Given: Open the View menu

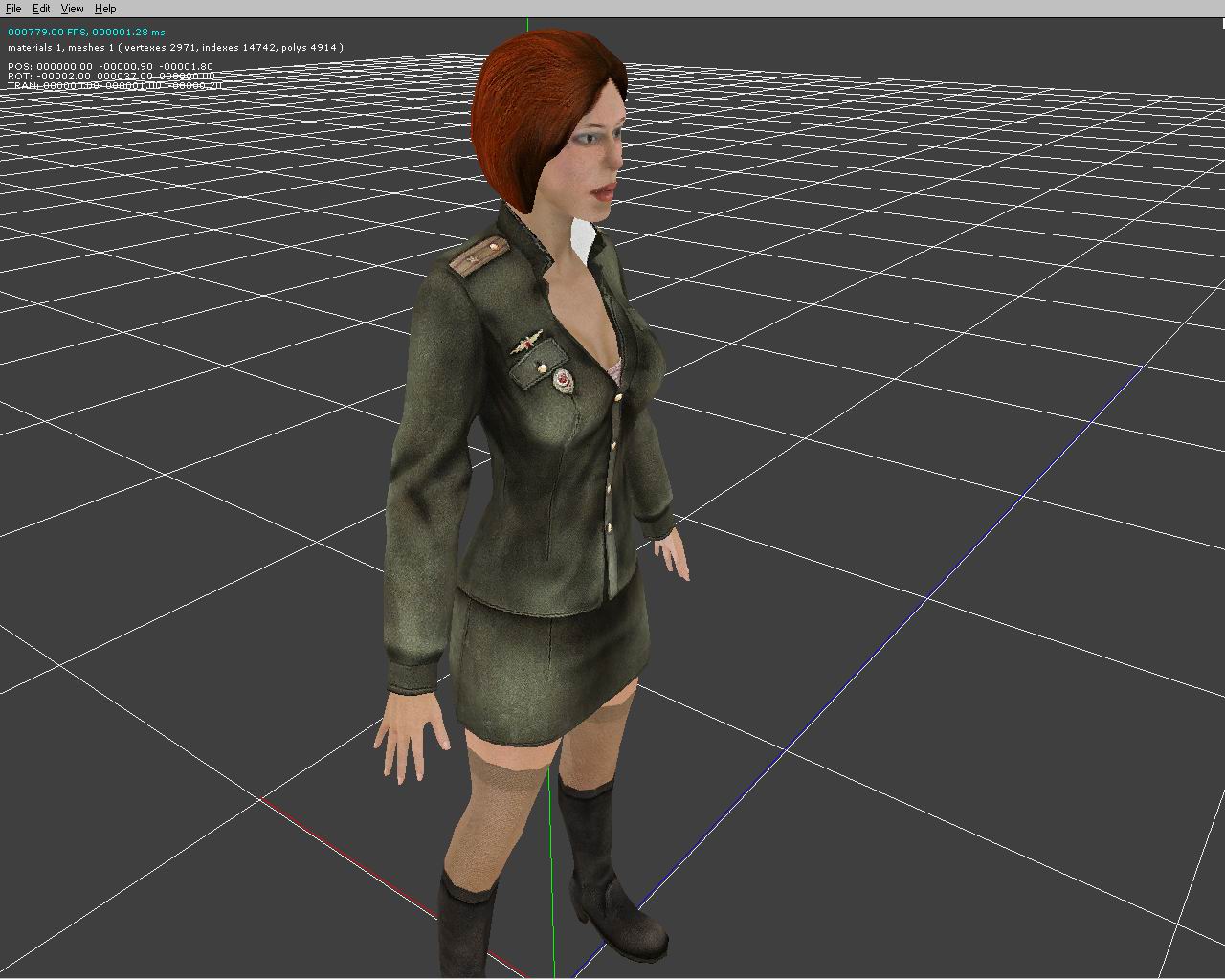Looking at the screenshot, I should pos(72,9).
